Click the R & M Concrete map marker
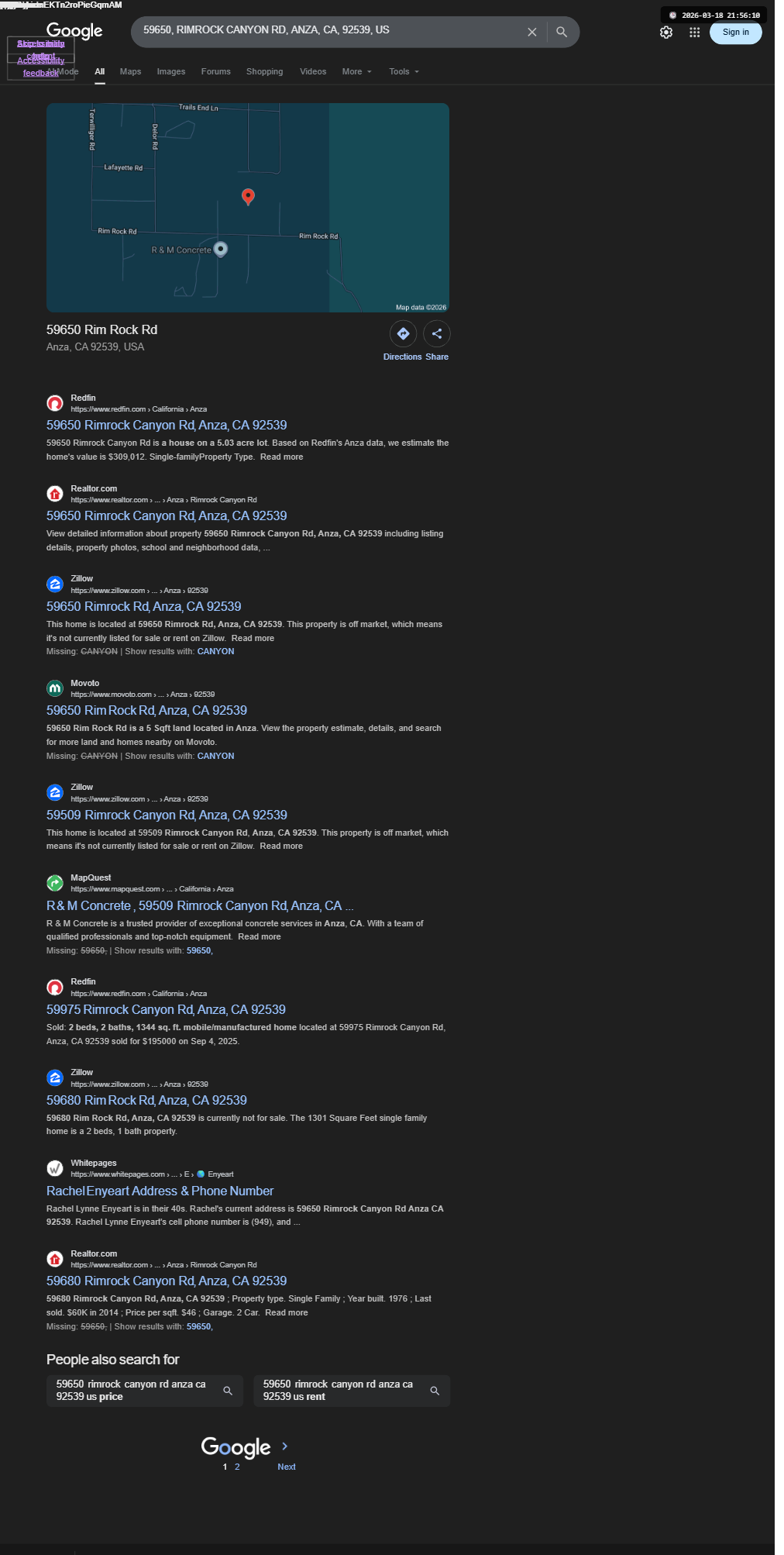This screenshot has height=1555, width=784. (x=221, y=249)
